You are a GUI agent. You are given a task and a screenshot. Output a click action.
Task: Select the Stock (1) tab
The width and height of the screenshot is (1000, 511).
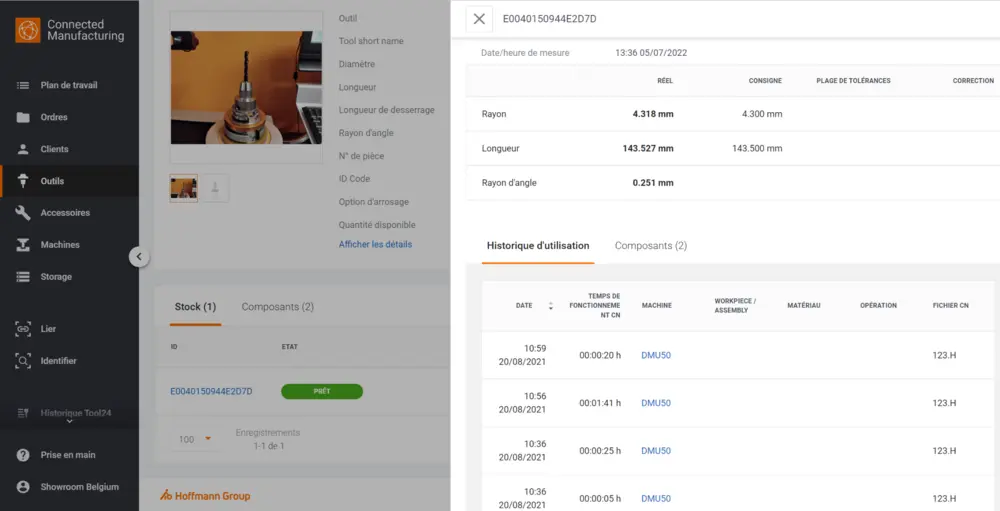coord(195,307)
